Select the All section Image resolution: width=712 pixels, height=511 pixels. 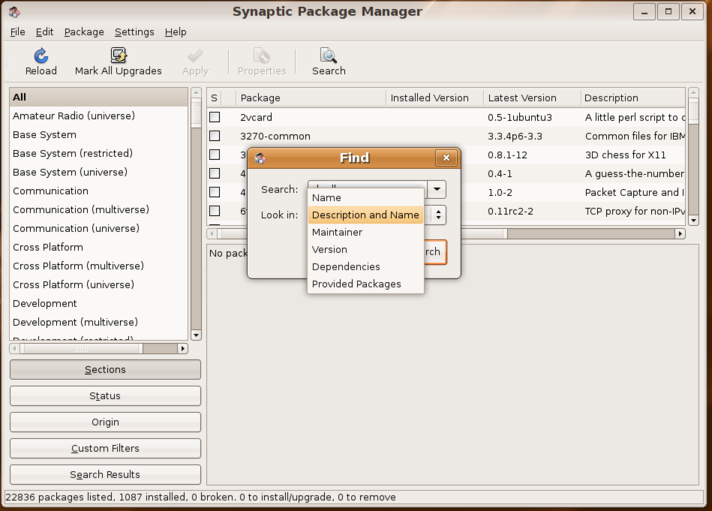99,97
